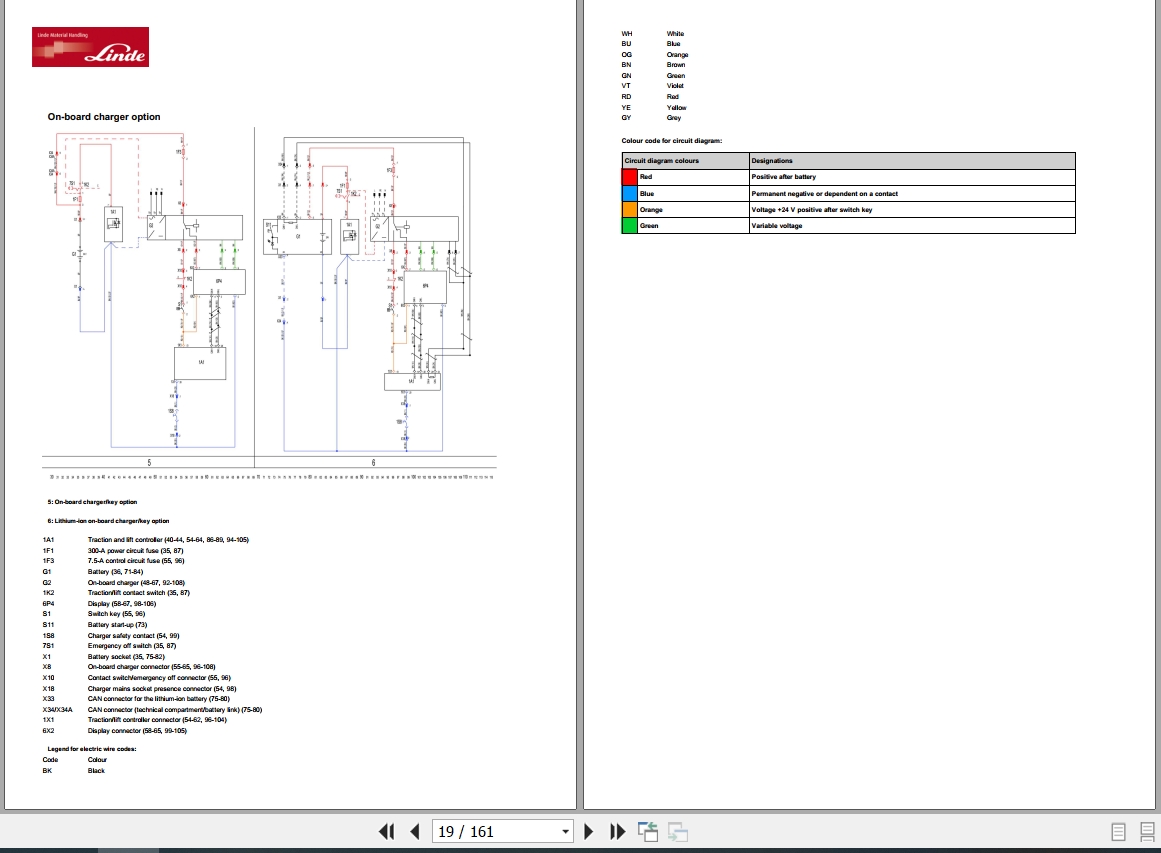The width and height of the screenshot is (1161, 853).
Task: Go to the next page
Action: point(589,832)
